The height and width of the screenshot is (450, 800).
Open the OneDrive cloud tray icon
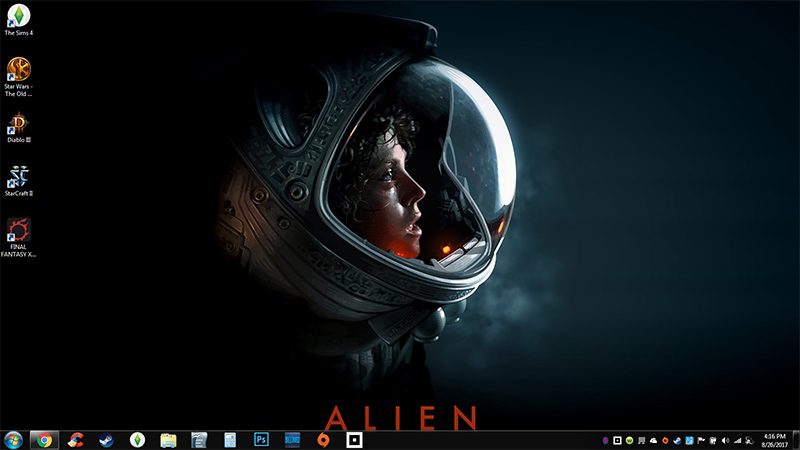pyautogui.click(x=654, y=440)
